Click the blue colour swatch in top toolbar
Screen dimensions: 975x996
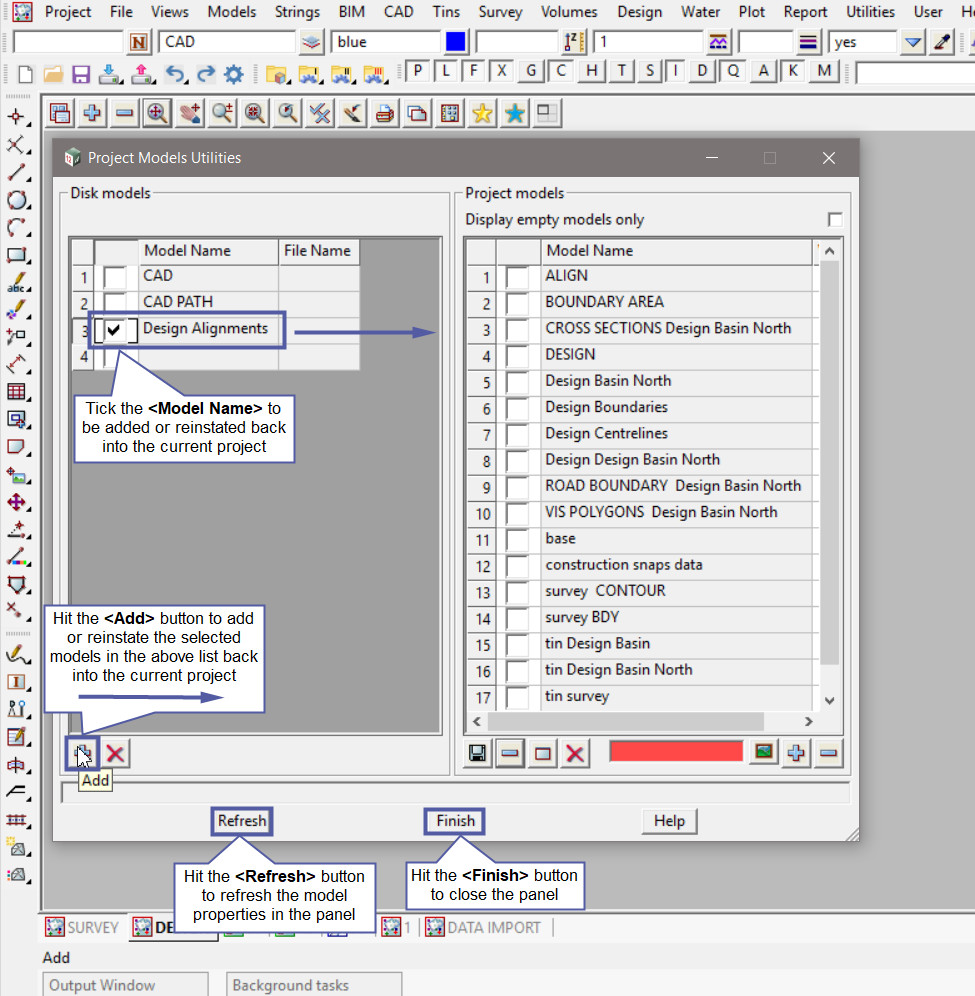456,42
